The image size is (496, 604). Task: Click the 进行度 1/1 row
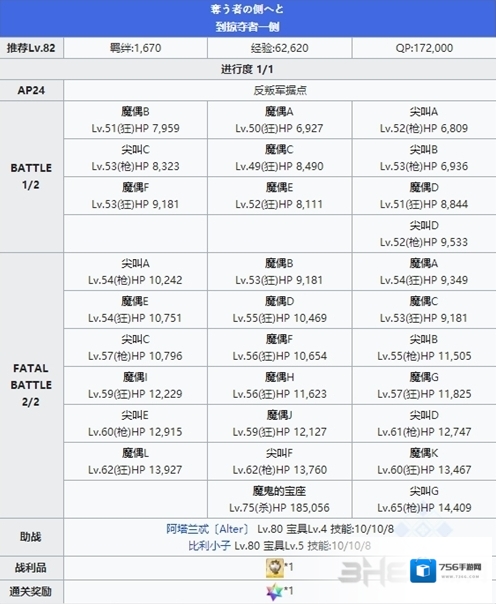[x=248, y=69]
